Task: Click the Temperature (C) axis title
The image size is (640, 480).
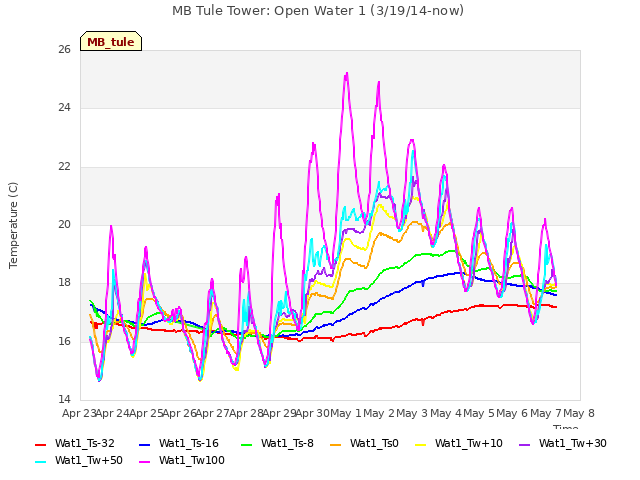Action: pyautogui.click(x=13, y=225)
